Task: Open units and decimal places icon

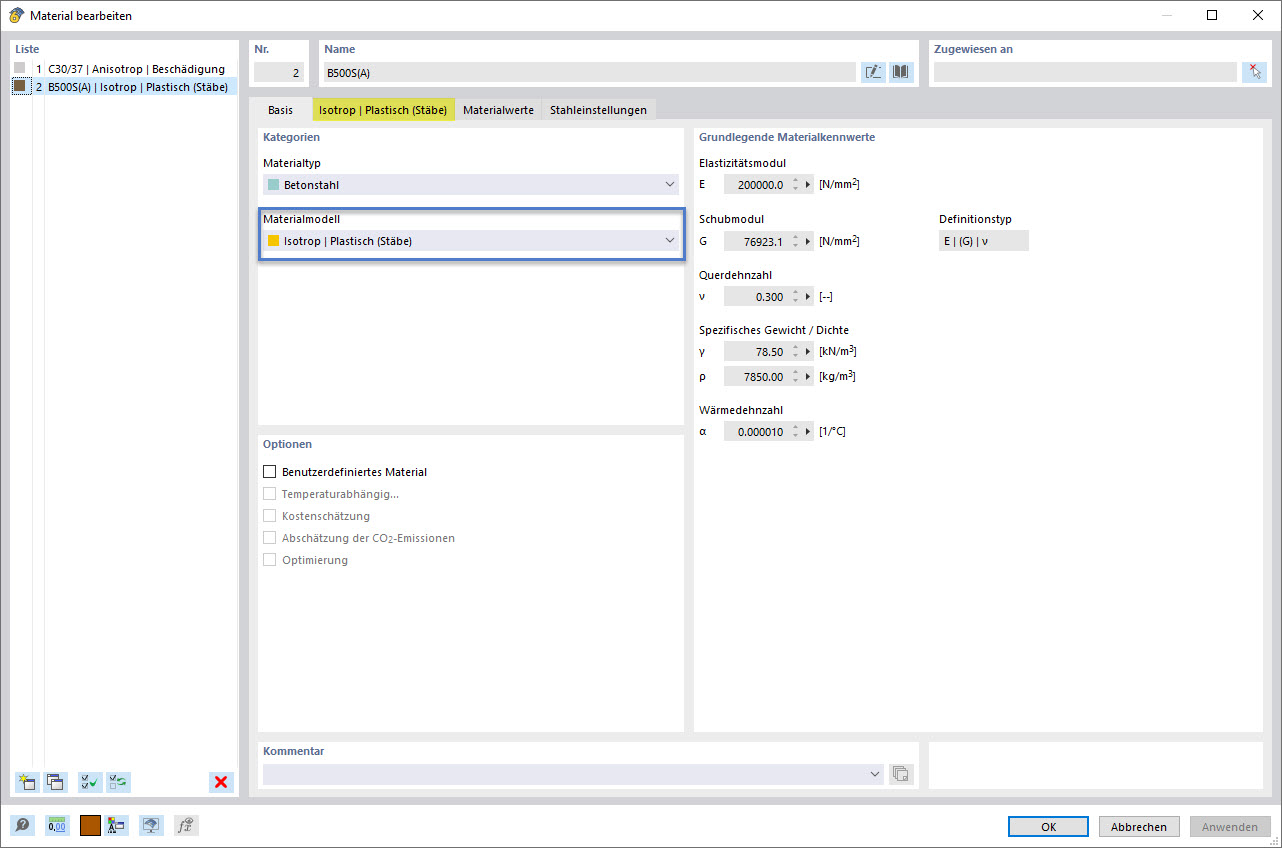Action: click(x=57, y=826)
